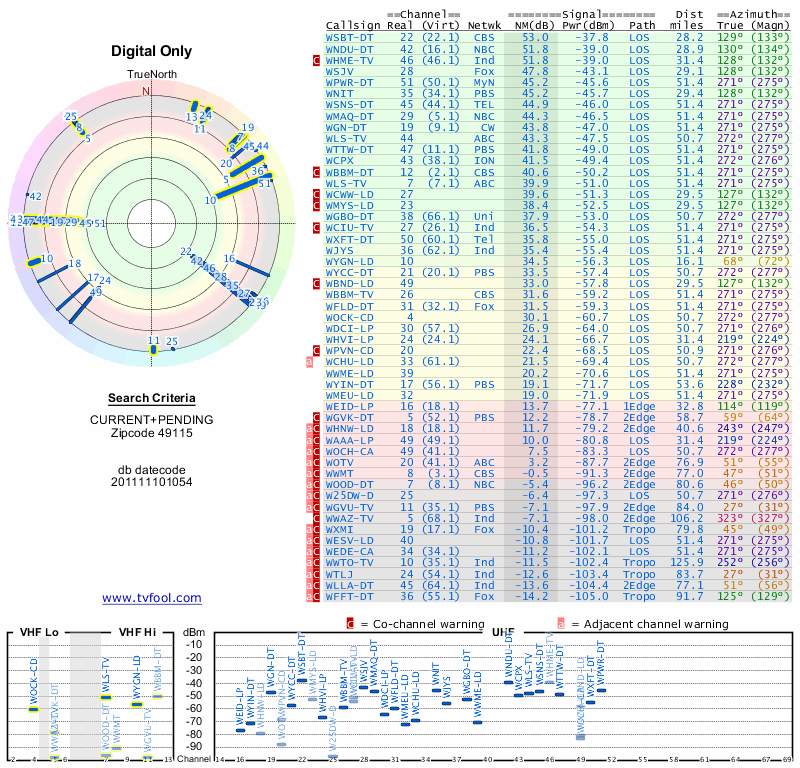800x768 pixels.
Task: Click the warning icons beside WHNW-LD
Action: click(313, 429)
